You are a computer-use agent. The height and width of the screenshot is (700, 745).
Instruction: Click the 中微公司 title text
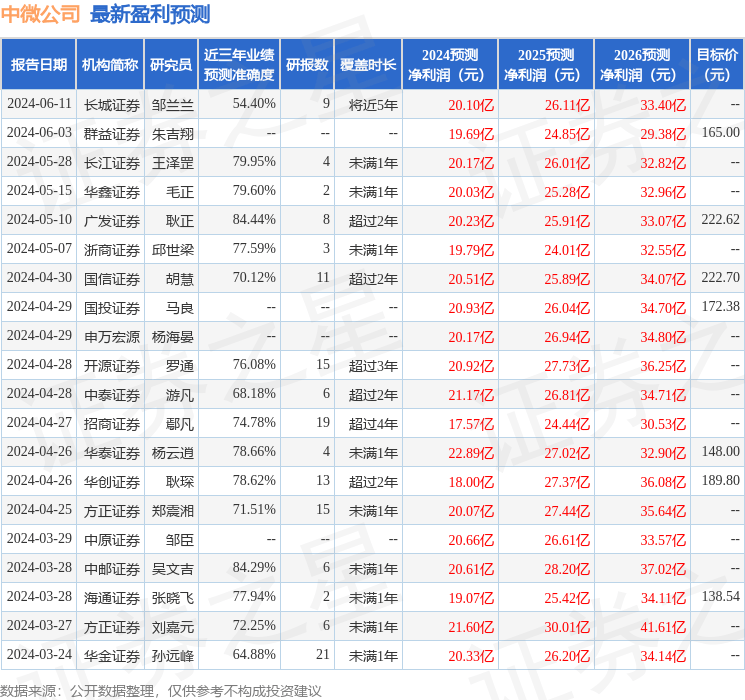(x=40, y=14)
